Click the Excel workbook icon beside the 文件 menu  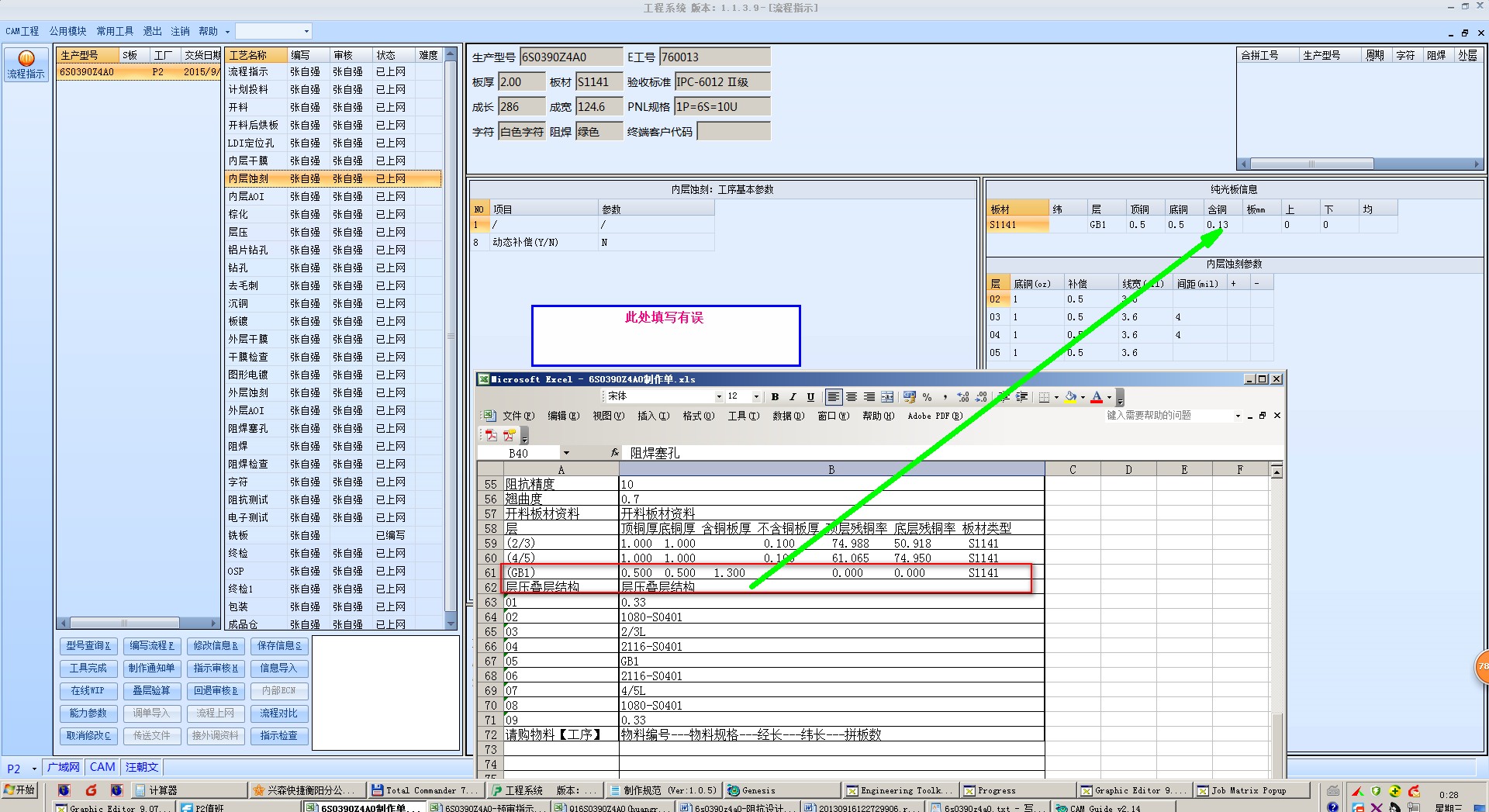489,416
